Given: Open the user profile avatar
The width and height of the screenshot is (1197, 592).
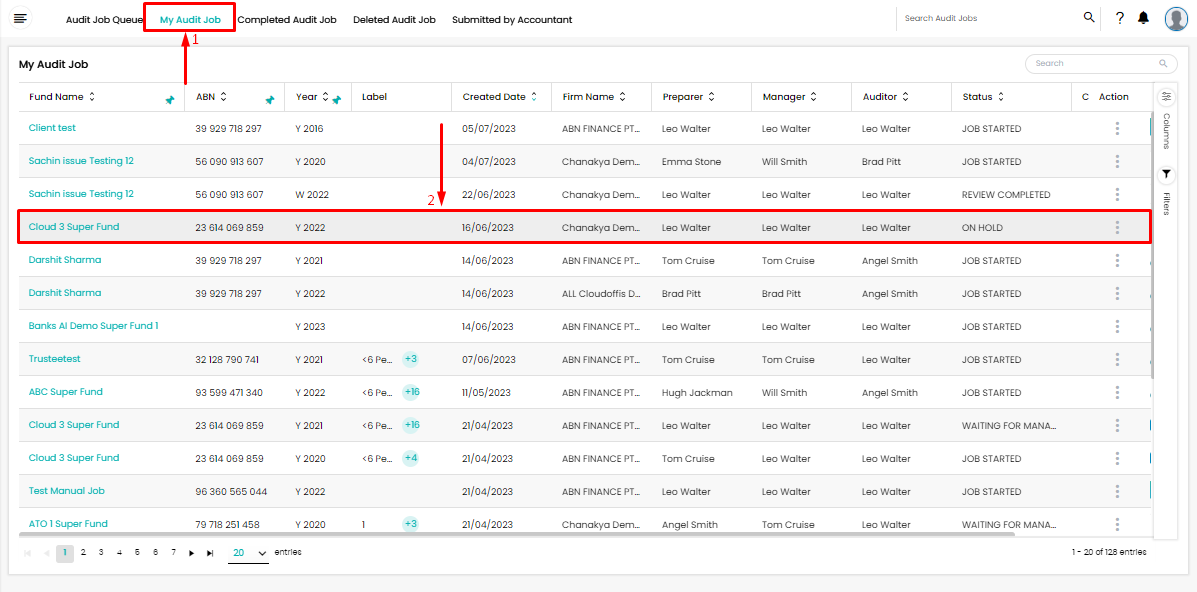Looking at the screenshot, I should point(1176,18).
